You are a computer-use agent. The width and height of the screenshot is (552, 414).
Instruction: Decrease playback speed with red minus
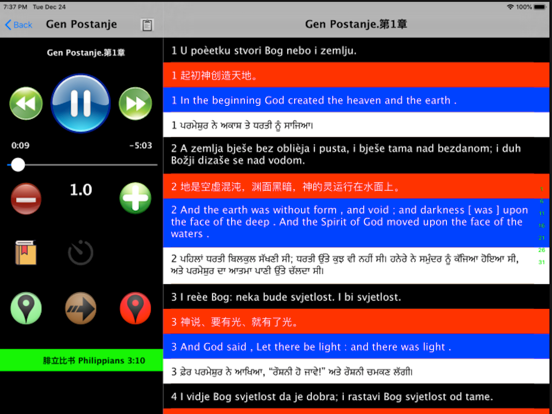(26, 199)
